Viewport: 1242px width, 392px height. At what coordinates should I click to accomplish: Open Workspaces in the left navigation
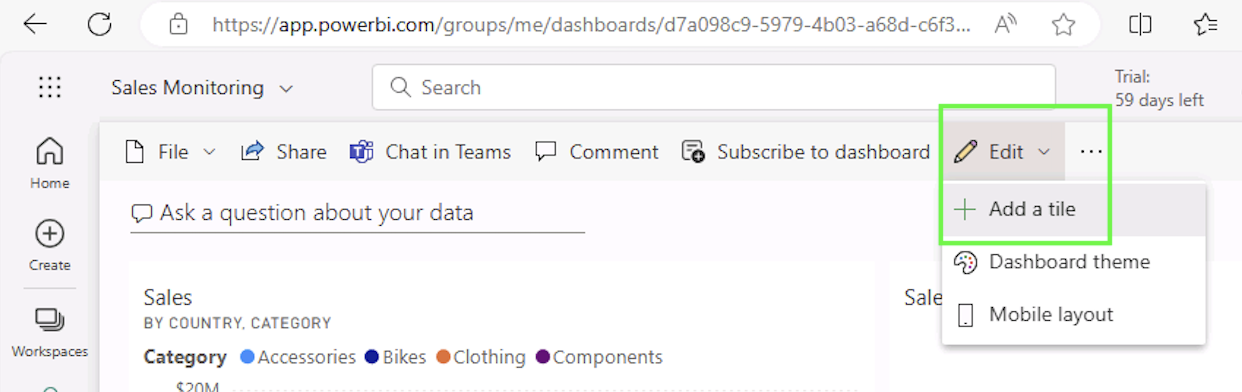pos(49,333)
